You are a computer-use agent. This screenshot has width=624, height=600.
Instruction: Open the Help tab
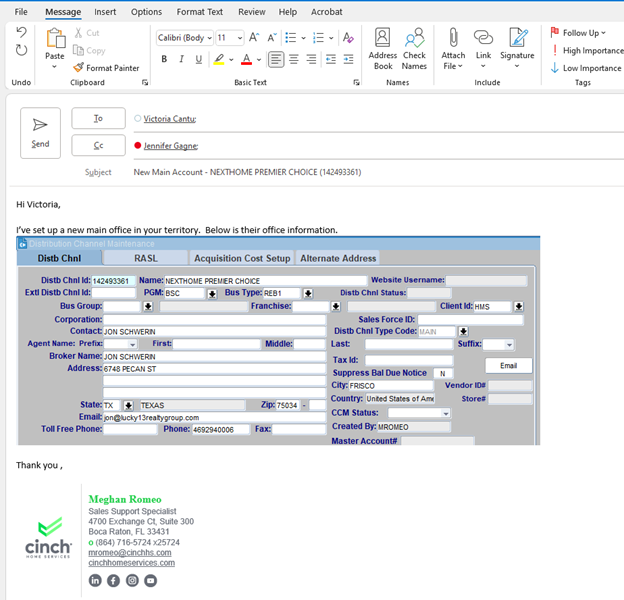288,12
